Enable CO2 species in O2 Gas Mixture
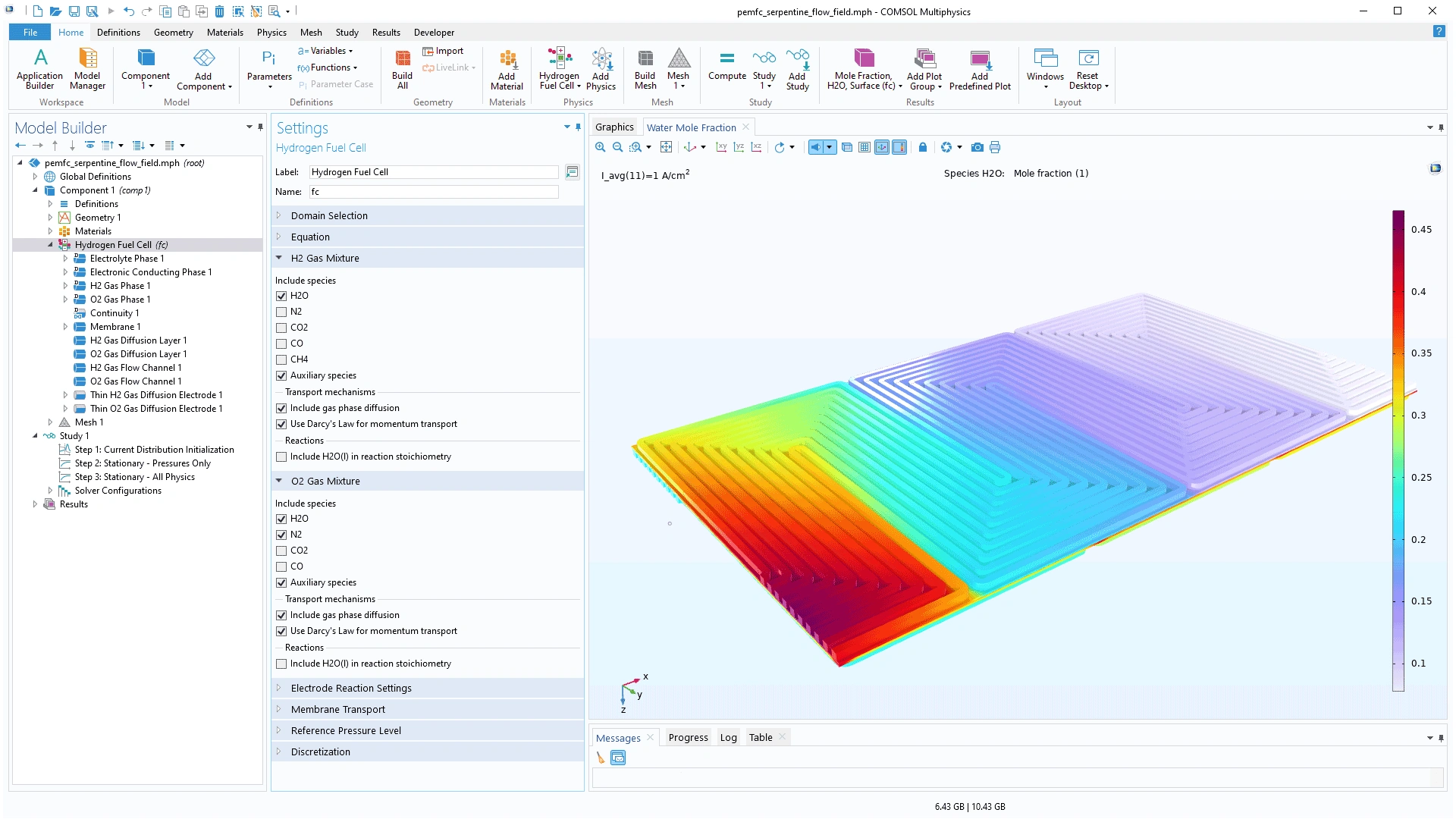The image size is (1456, 819). coord(281,551)
